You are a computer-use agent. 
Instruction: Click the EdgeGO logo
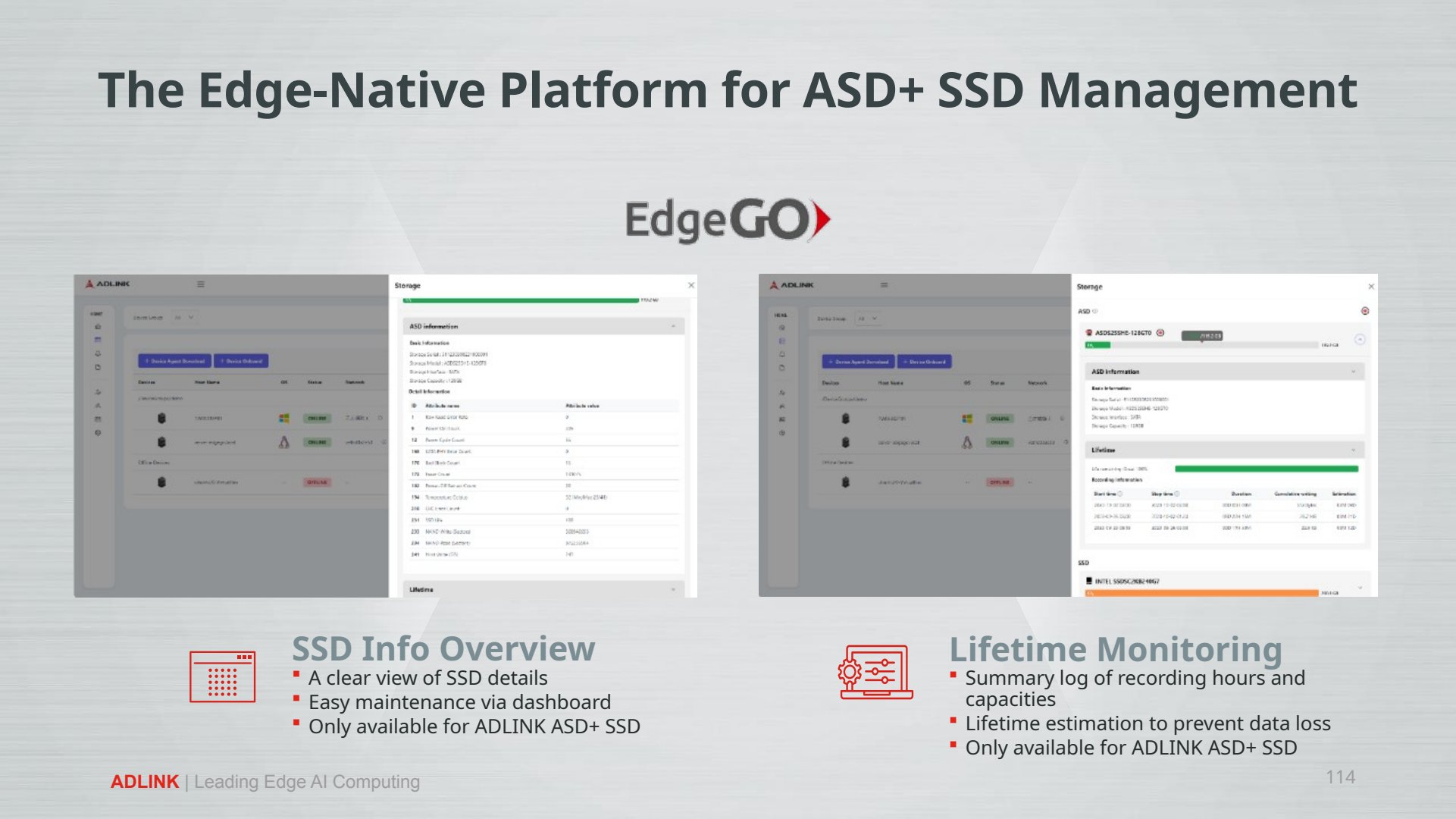(x=728, y=220)
